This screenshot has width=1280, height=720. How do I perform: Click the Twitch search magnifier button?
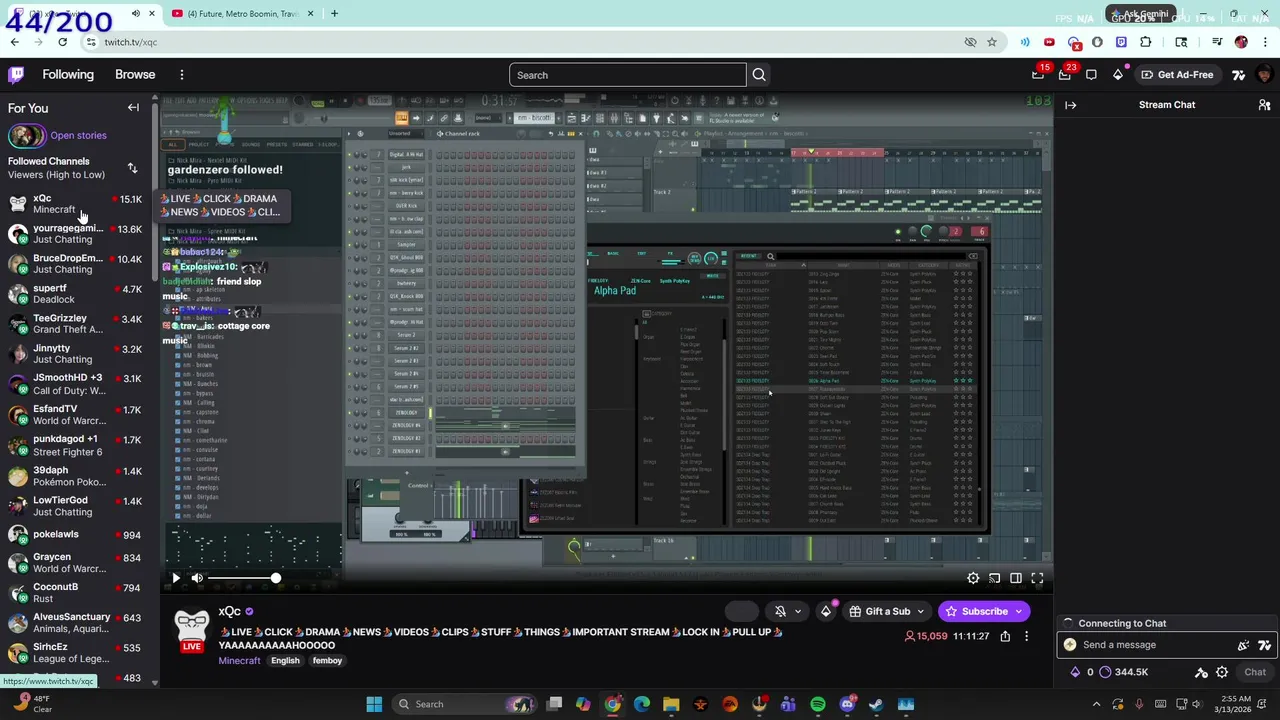pyautogui.click(x=759, y=75)
